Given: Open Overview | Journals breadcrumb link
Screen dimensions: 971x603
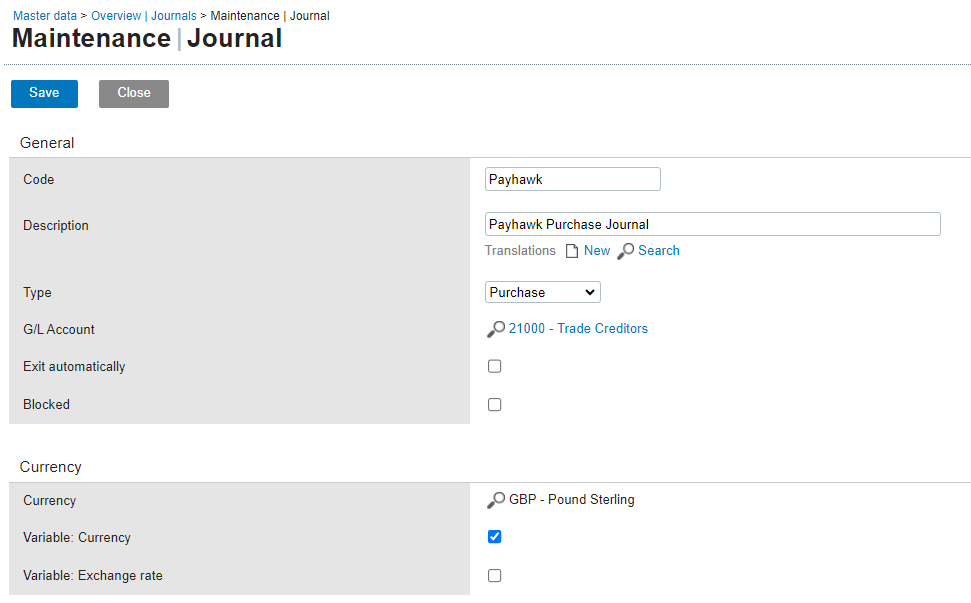Looking at the screenshot, I should tap(144, 16).
